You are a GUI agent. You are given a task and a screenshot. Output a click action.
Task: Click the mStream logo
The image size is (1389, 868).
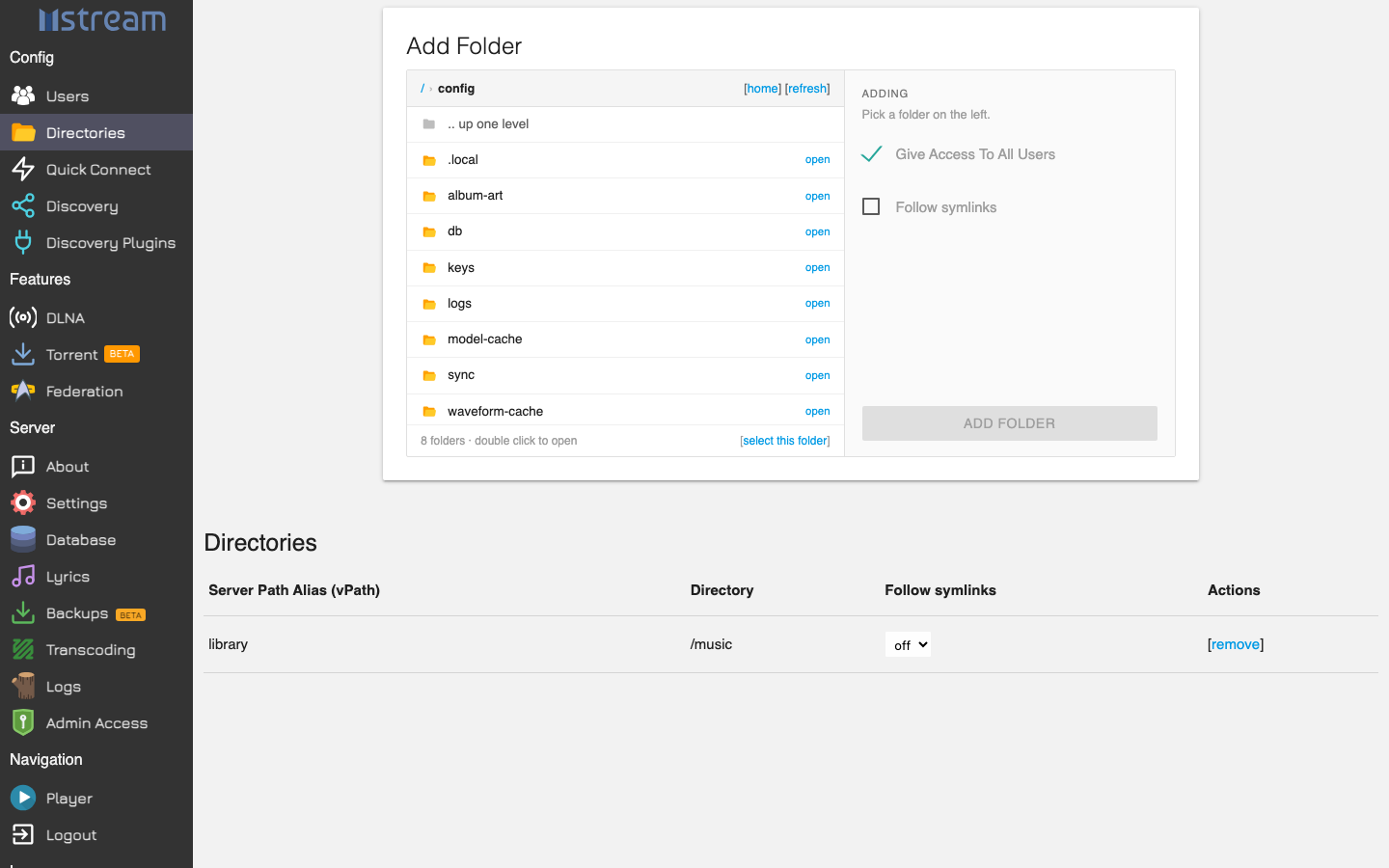point(101,19)
